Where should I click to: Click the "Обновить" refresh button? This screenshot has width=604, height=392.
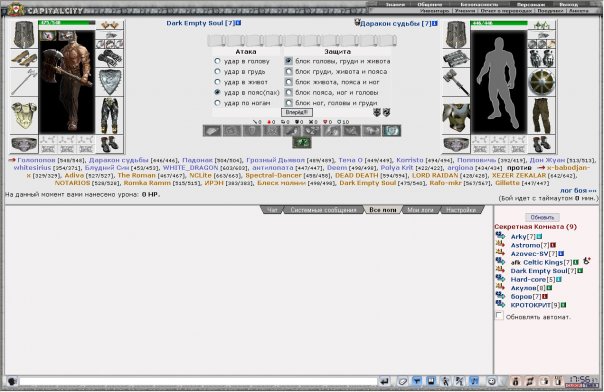click(x=542, y=217)
